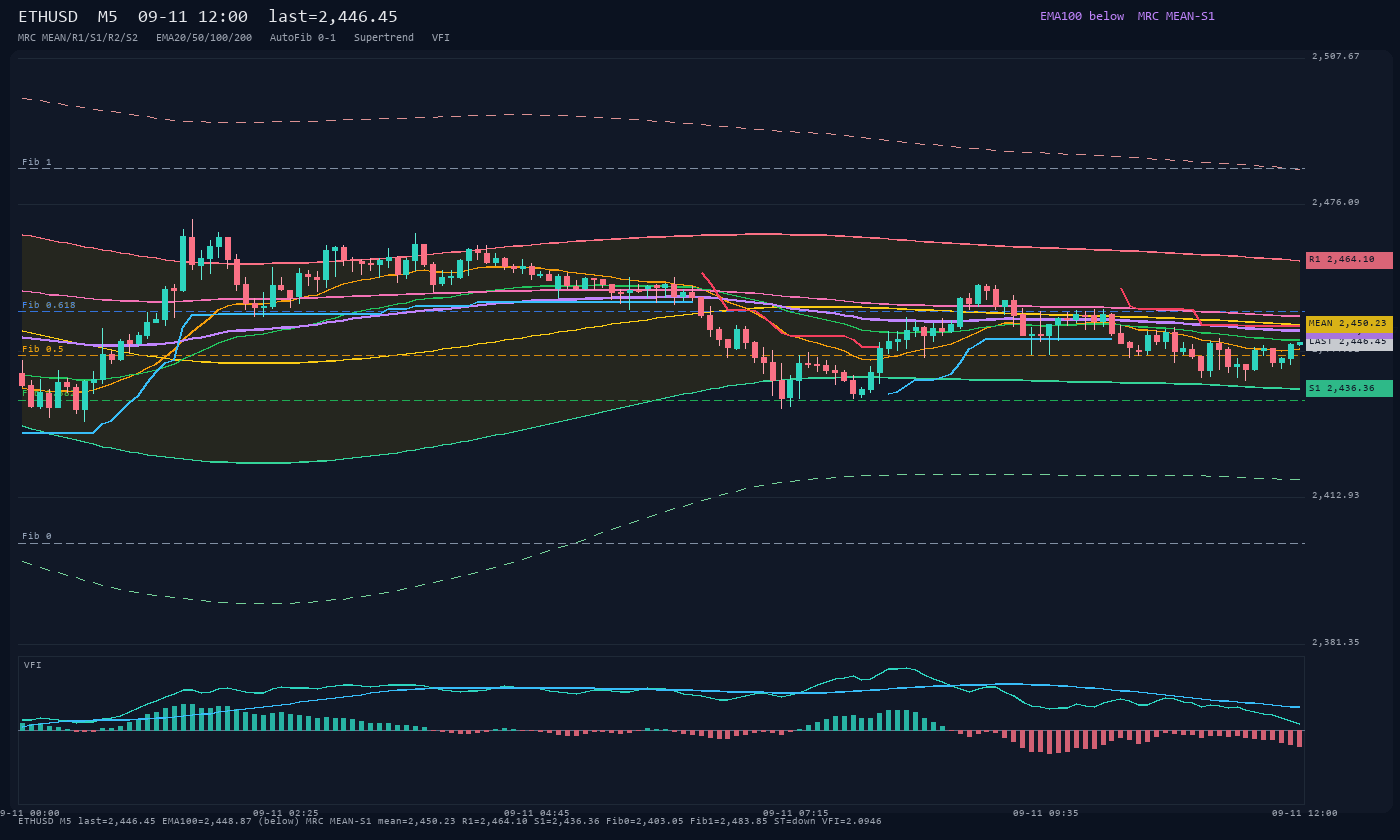Click the 2,476.09 price axis label
The image size is (1400, 840).
(1336, 202)
